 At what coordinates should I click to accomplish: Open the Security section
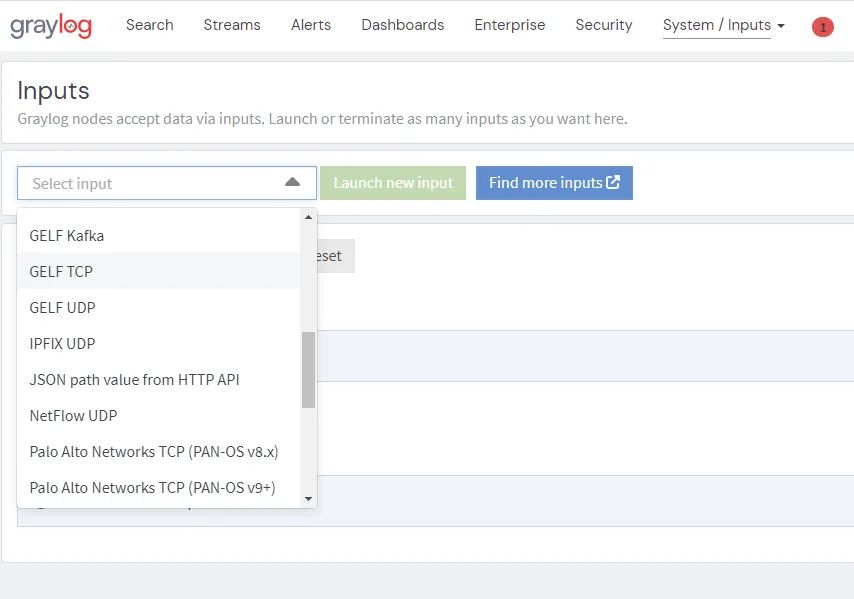603,25
